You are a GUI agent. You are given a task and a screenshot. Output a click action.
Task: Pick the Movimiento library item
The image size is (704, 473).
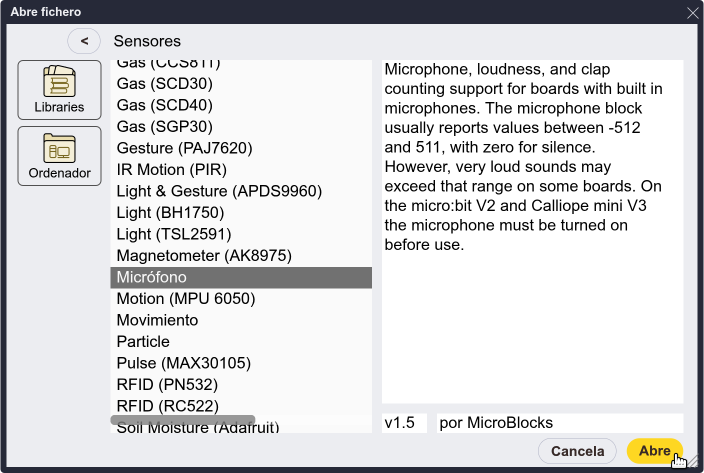click(x=241, y=320)
